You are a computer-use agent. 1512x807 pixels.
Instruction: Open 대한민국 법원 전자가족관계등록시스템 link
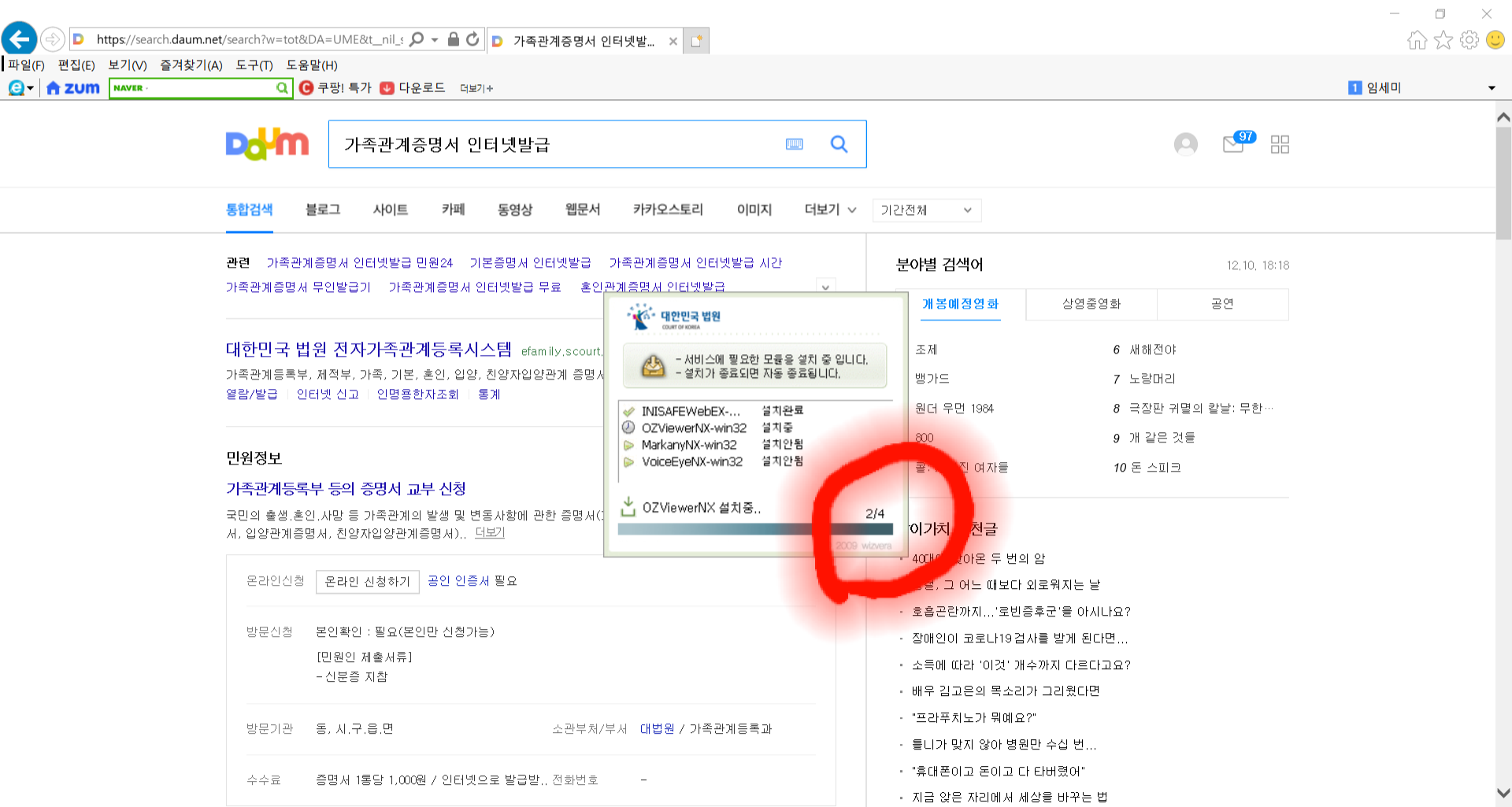click(369, 349)
